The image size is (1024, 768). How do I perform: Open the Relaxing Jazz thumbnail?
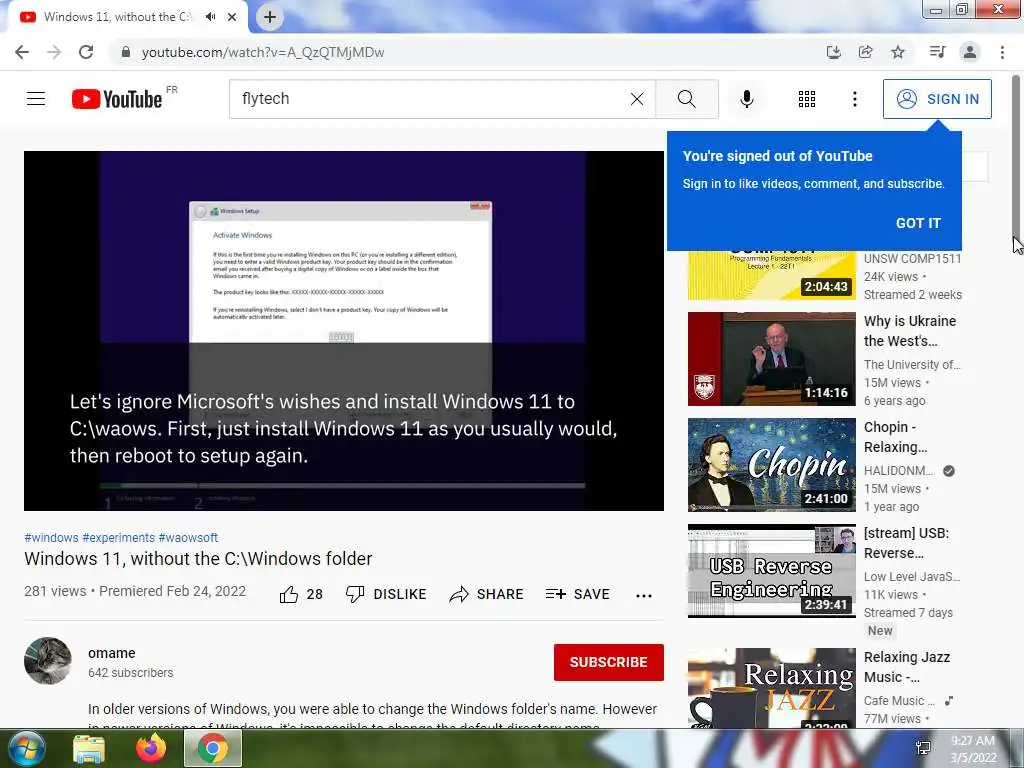coord(771,688)
